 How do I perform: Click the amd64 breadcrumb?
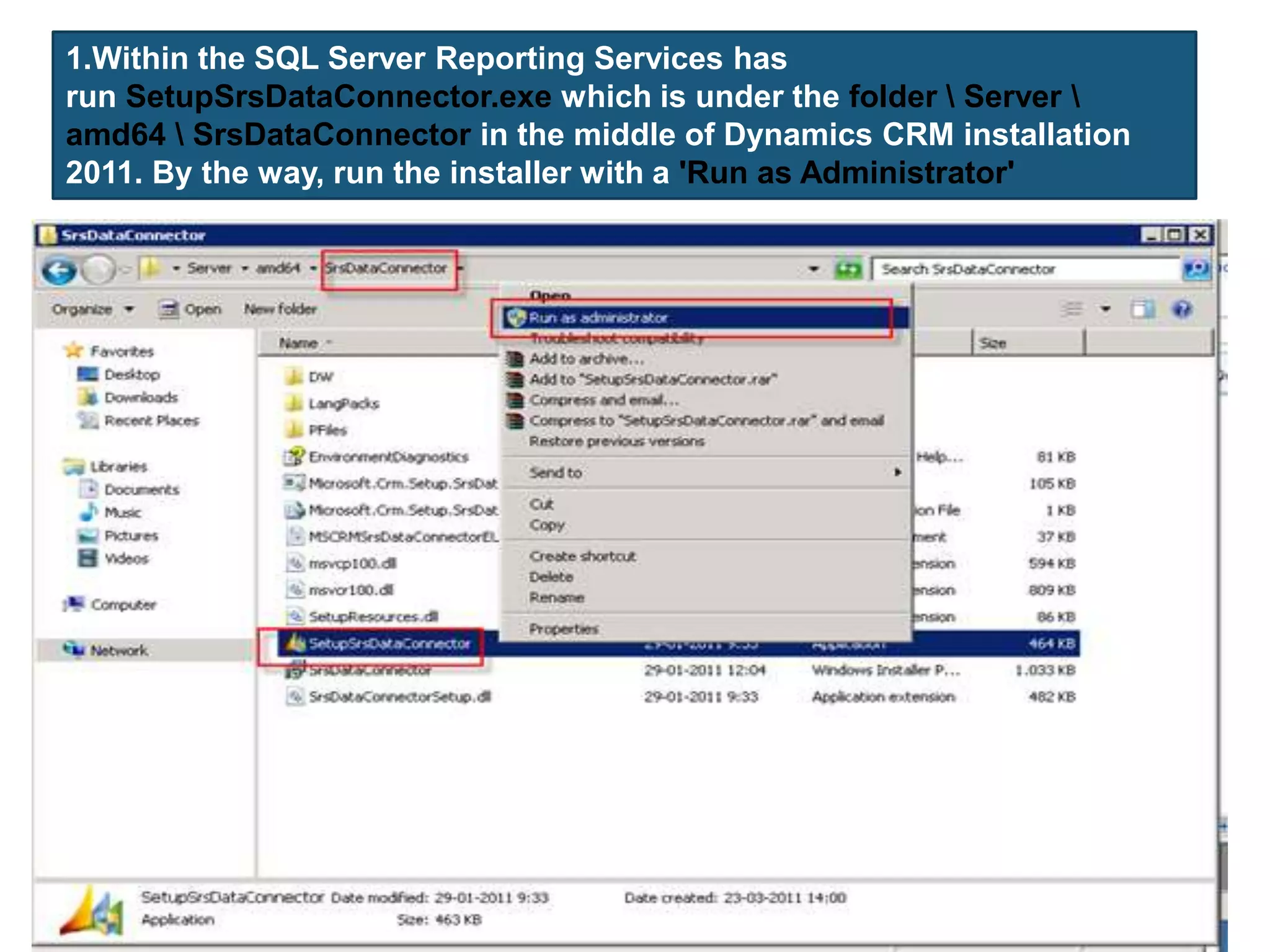pos(278,268)
